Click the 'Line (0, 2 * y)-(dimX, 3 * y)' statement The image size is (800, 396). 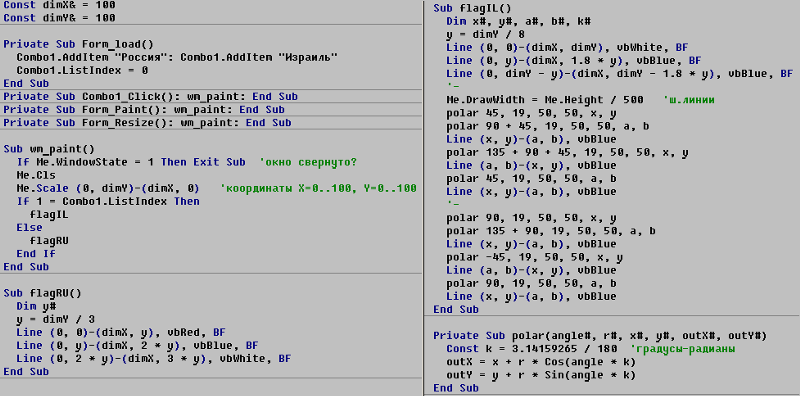tap(154, 358)
